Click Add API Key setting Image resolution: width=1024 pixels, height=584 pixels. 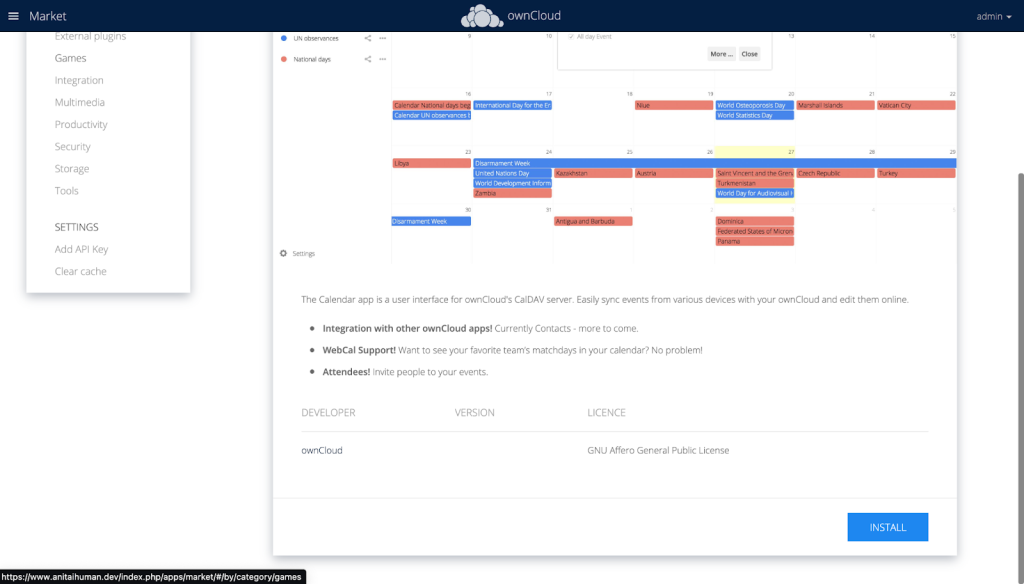point(82,250)
